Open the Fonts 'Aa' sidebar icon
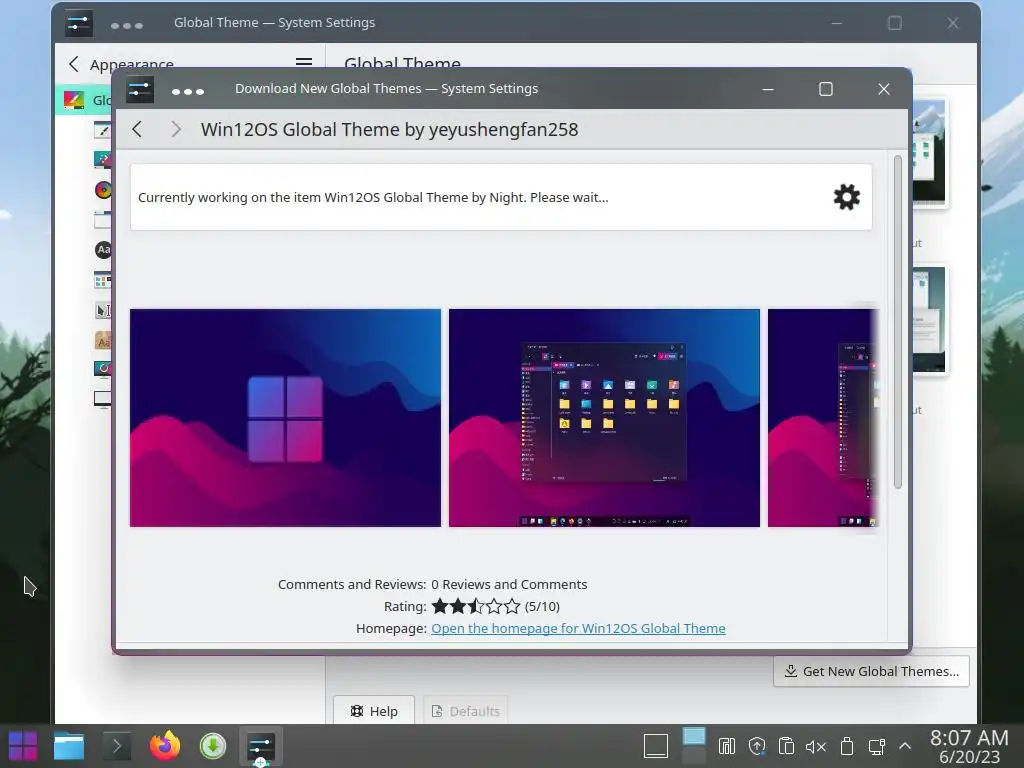This screenshot has height=768, width=1024. pos(103,249)
